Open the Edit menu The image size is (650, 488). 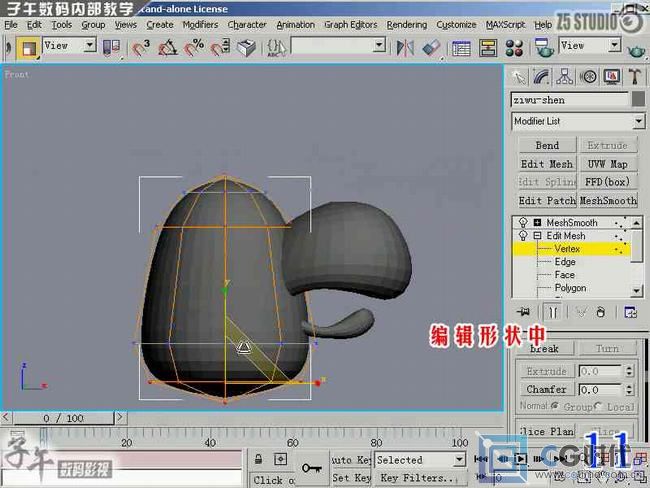click(34, 25)
